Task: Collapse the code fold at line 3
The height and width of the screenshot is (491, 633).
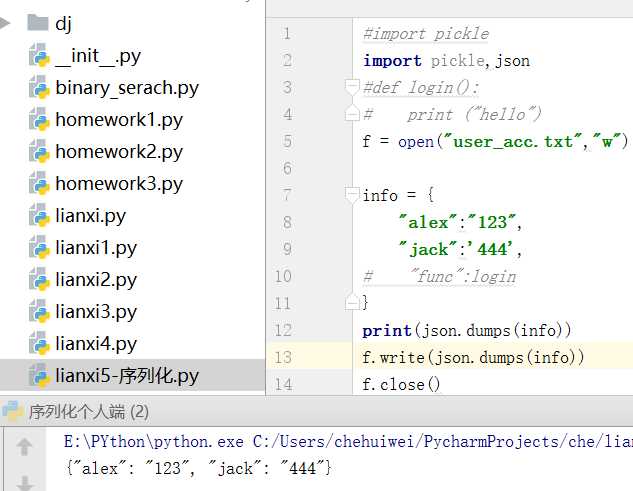Action: coord(352,87)
